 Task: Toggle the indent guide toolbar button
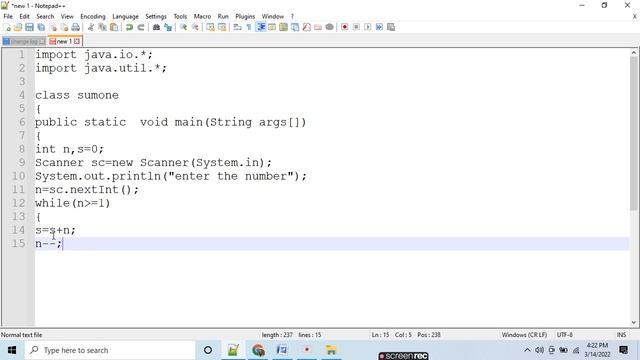click(260, 27)
